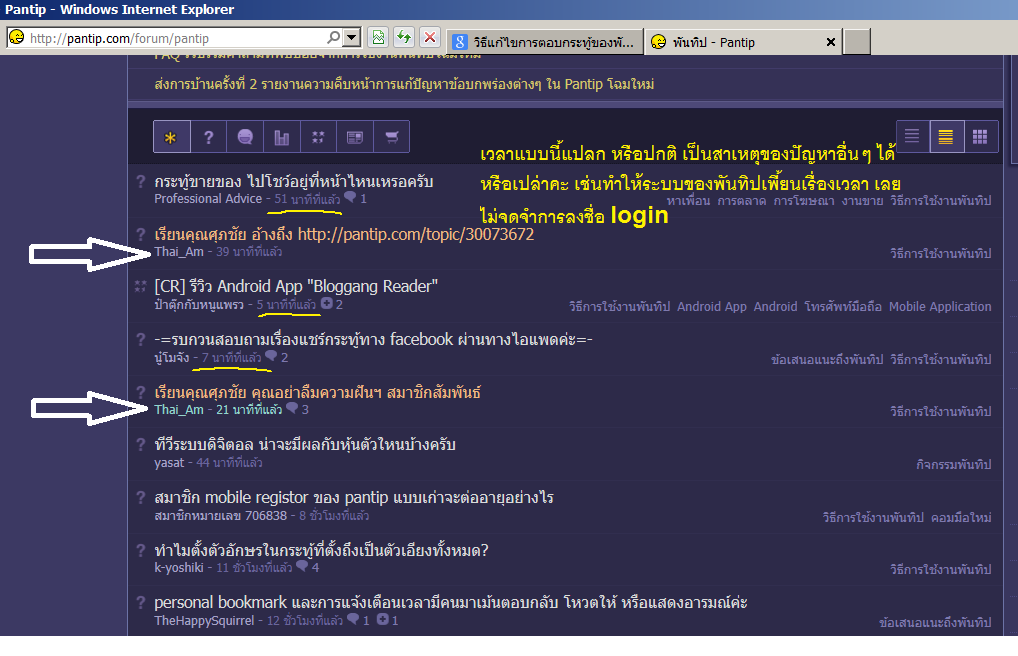1018x656 pixels.
Task: Click comment bubble on k-yoshiki's topic
Action: click(x=302, y=566)
